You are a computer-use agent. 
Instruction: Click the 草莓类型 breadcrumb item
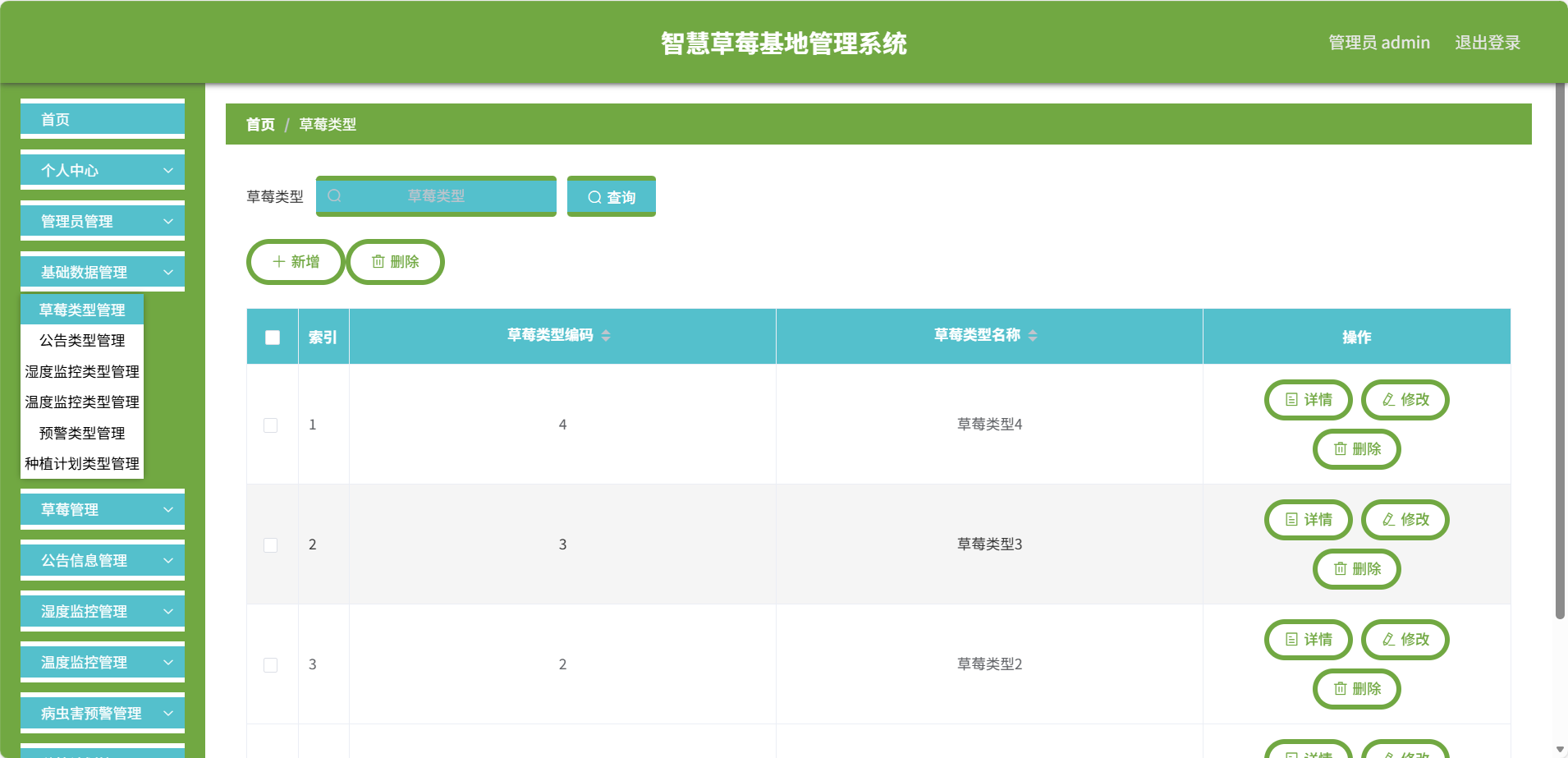coord(328,124)
